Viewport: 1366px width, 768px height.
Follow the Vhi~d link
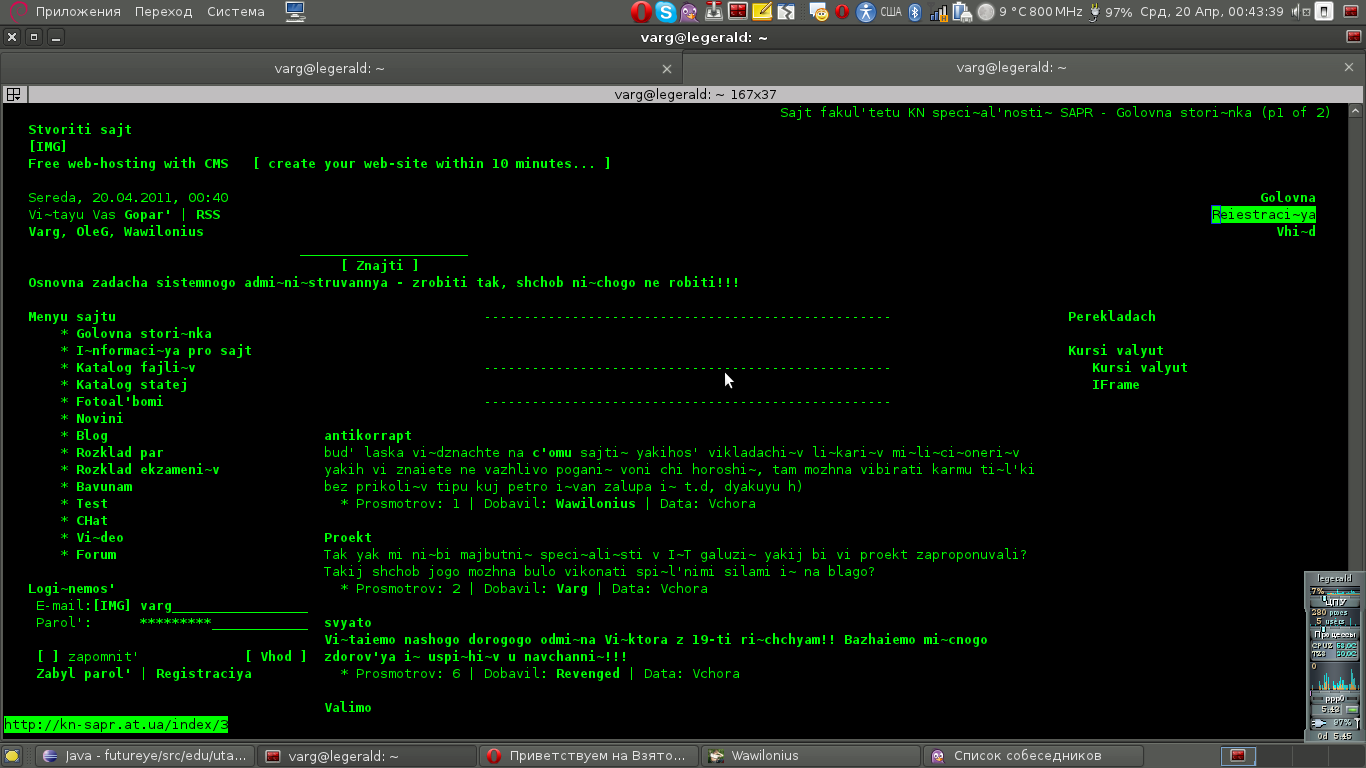(x=1296, y=232)
